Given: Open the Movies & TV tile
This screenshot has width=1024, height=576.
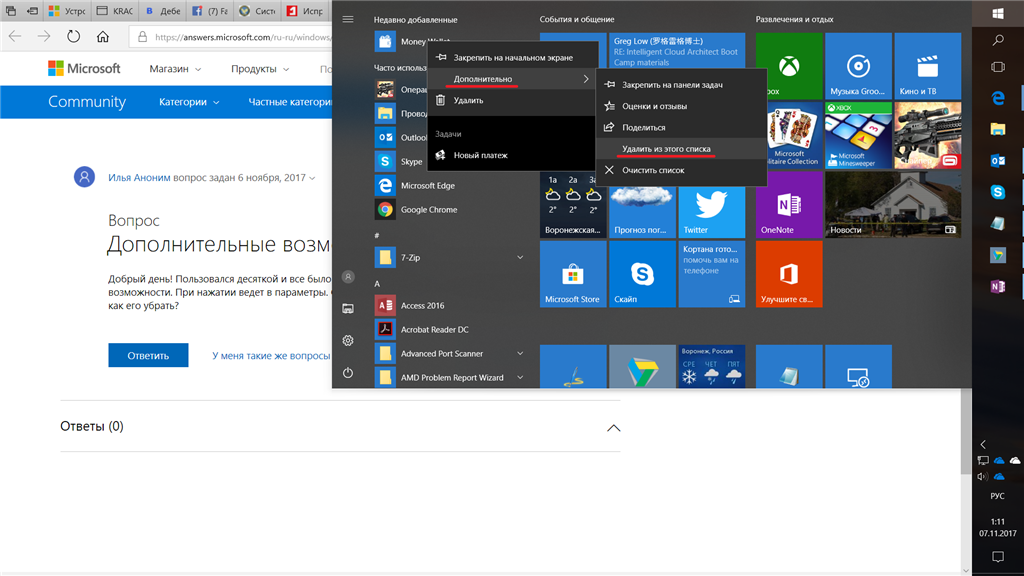Looking at the screenshot, I should click(x=927, y=66).
